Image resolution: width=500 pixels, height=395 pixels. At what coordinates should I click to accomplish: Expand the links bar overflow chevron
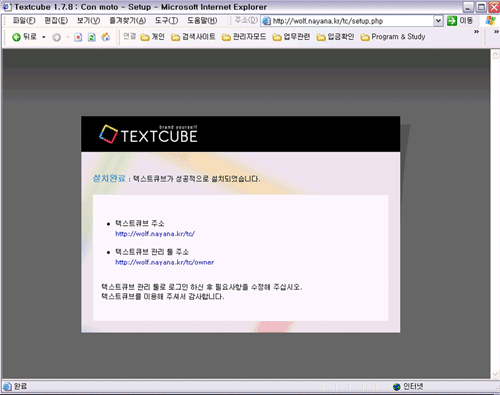476,32
